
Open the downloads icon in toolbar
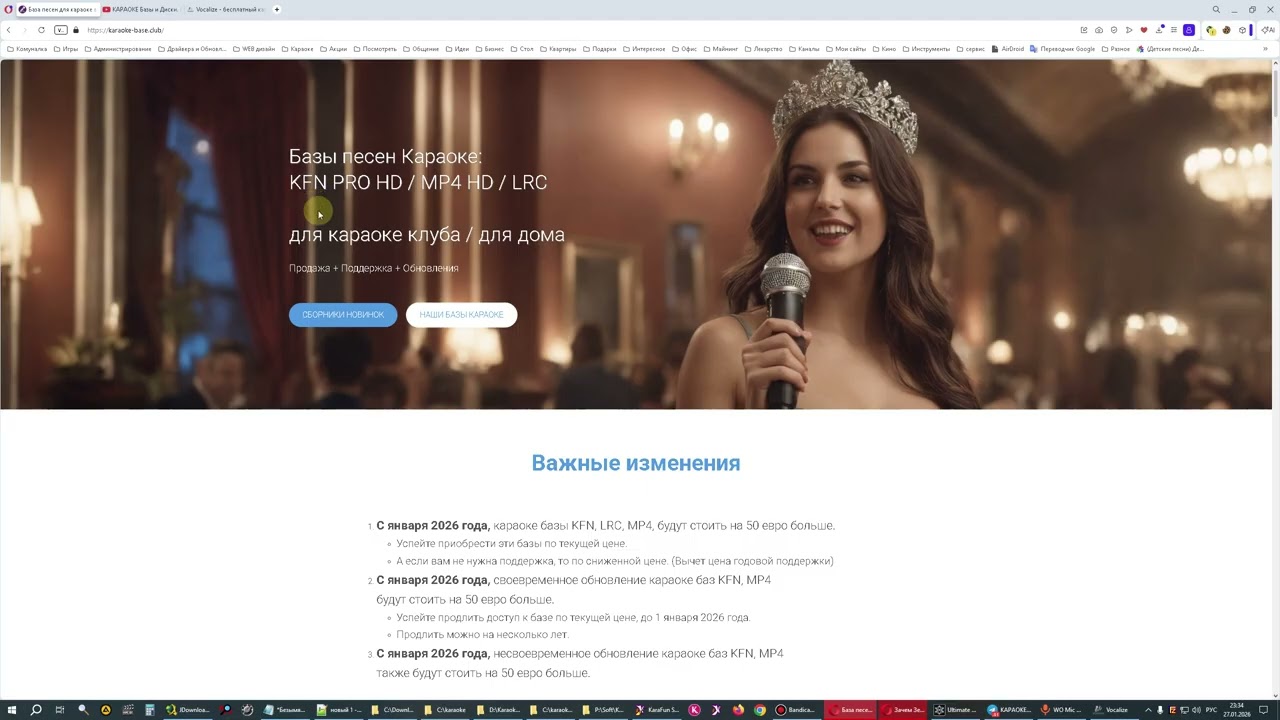(1159, 30)
